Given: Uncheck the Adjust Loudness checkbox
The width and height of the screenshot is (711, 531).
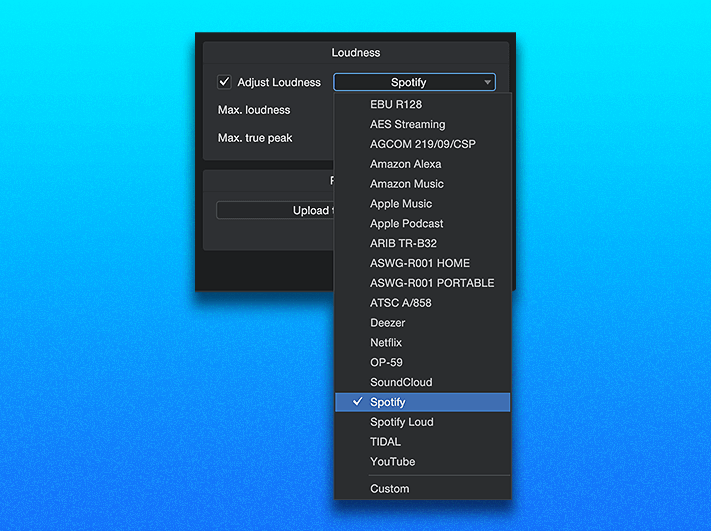Looking at the screenshot, I should [x=224, y=82].
